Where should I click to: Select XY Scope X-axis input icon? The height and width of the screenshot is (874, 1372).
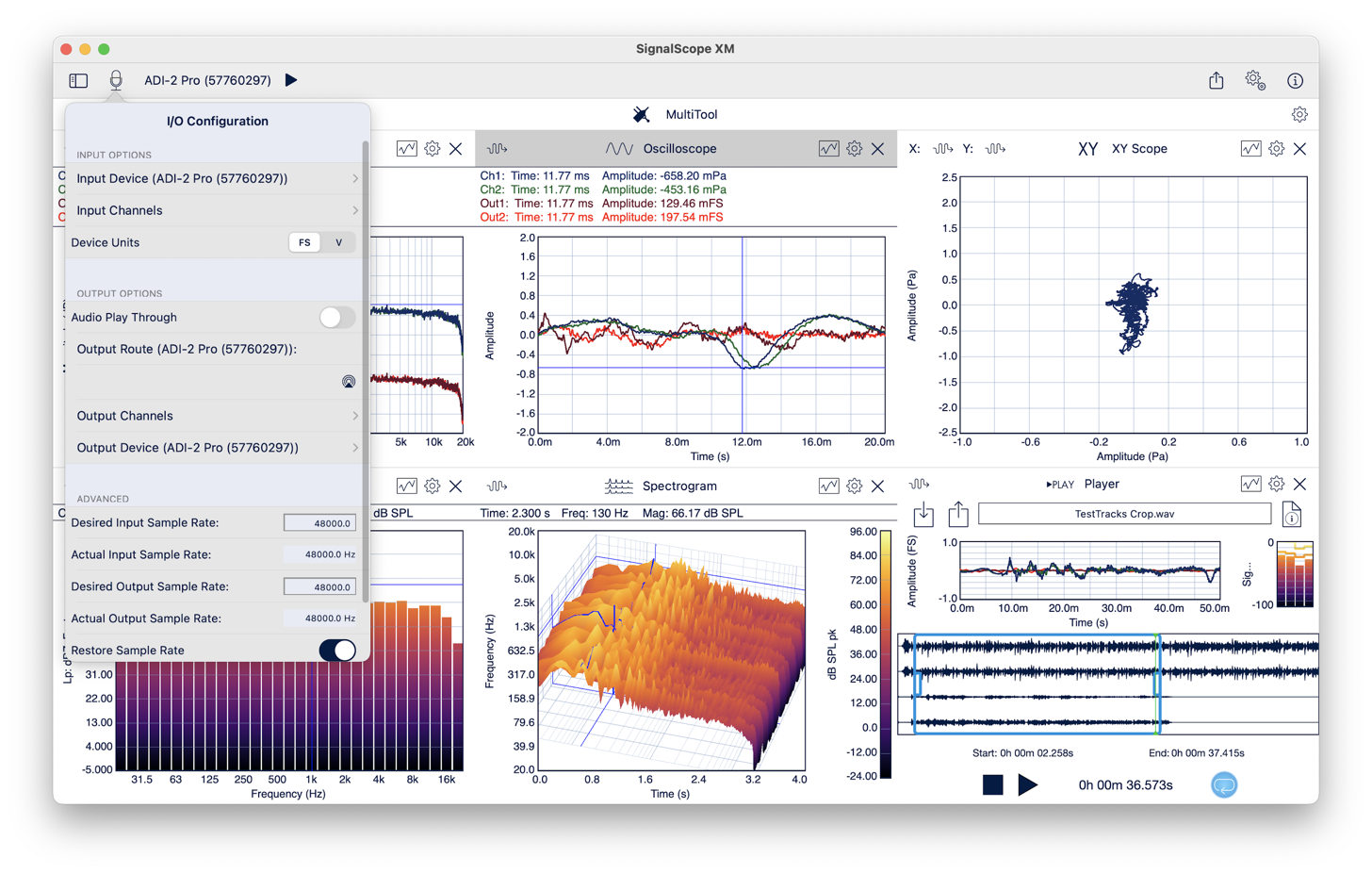point(942,149)
